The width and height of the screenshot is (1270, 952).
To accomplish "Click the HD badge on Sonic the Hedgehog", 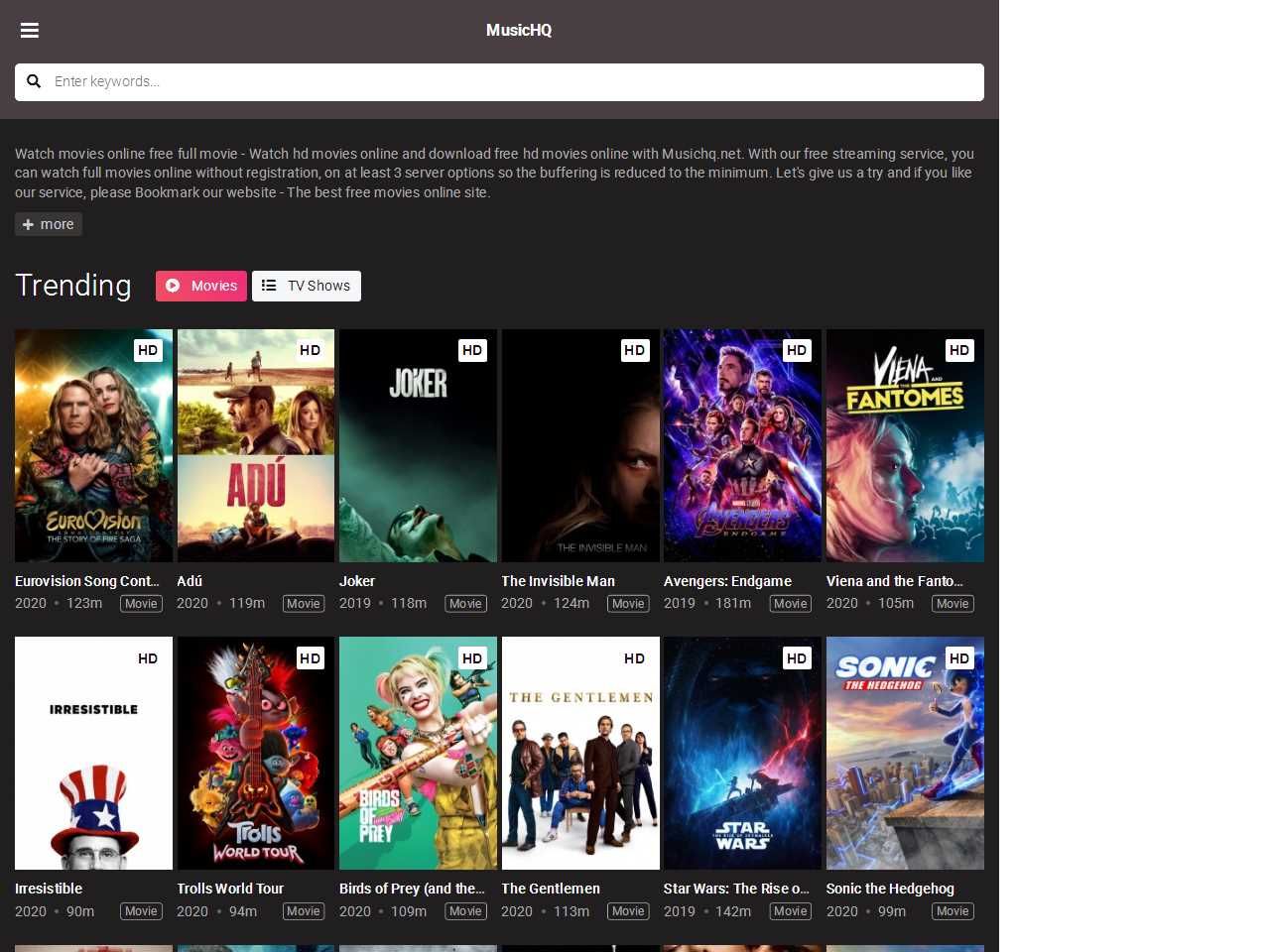I will coord(959,658).
